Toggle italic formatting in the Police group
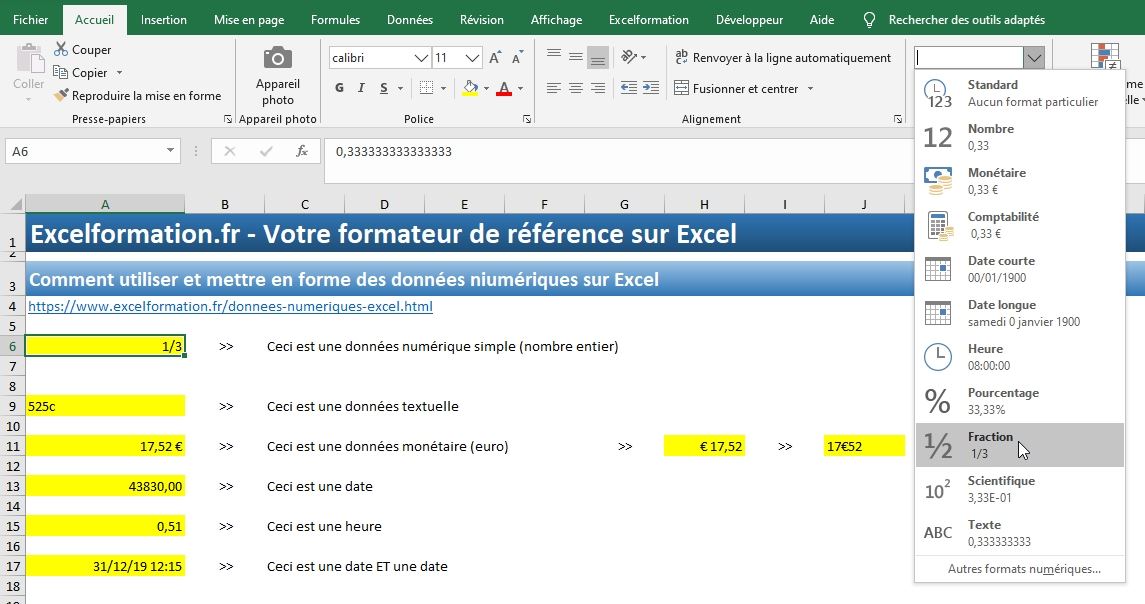This screenshot has width=1145, height=604. [x=362, y=89]
